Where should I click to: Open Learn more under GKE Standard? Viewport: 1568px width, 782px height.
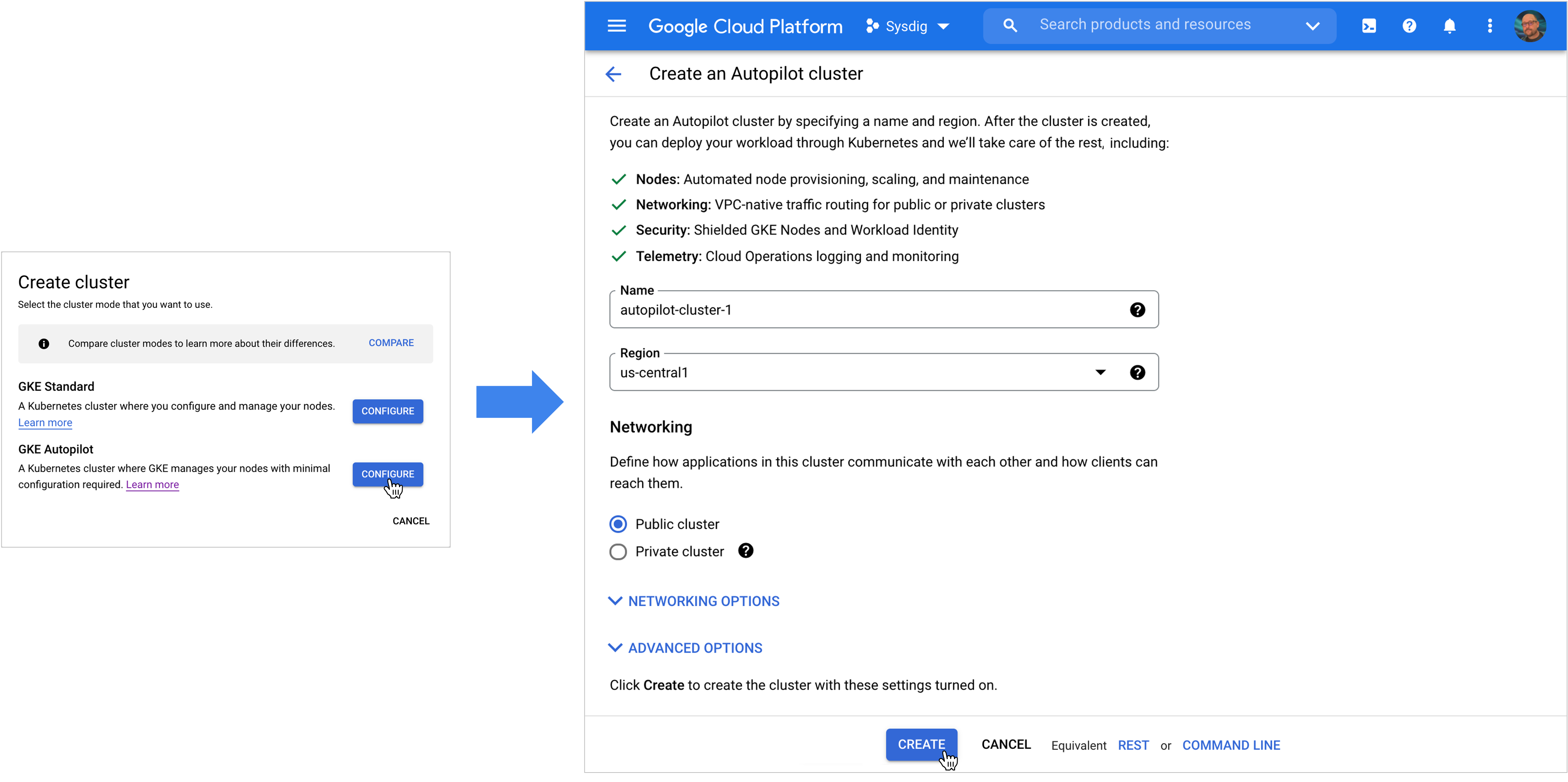[x=45, y=423]
